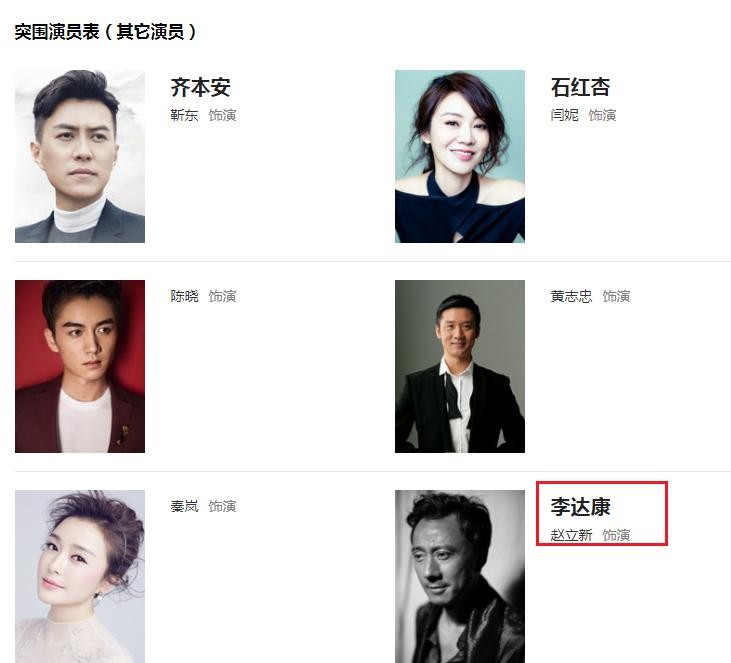Open the 闫妮 actor photo
The height and width of the screenshot is (663, 731).
[460, 156]
